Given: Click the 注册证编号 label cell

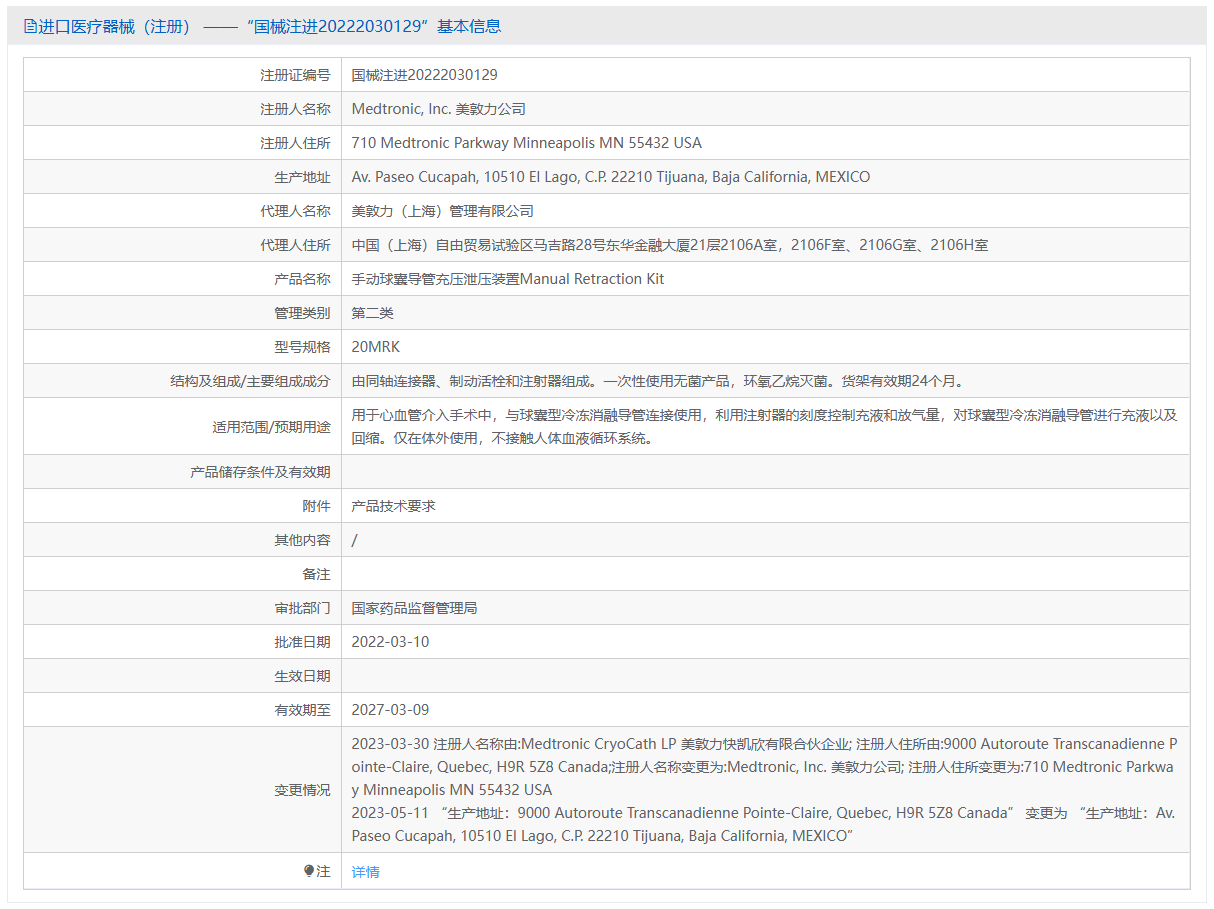Looking at the screenshot, I should 183,75.
